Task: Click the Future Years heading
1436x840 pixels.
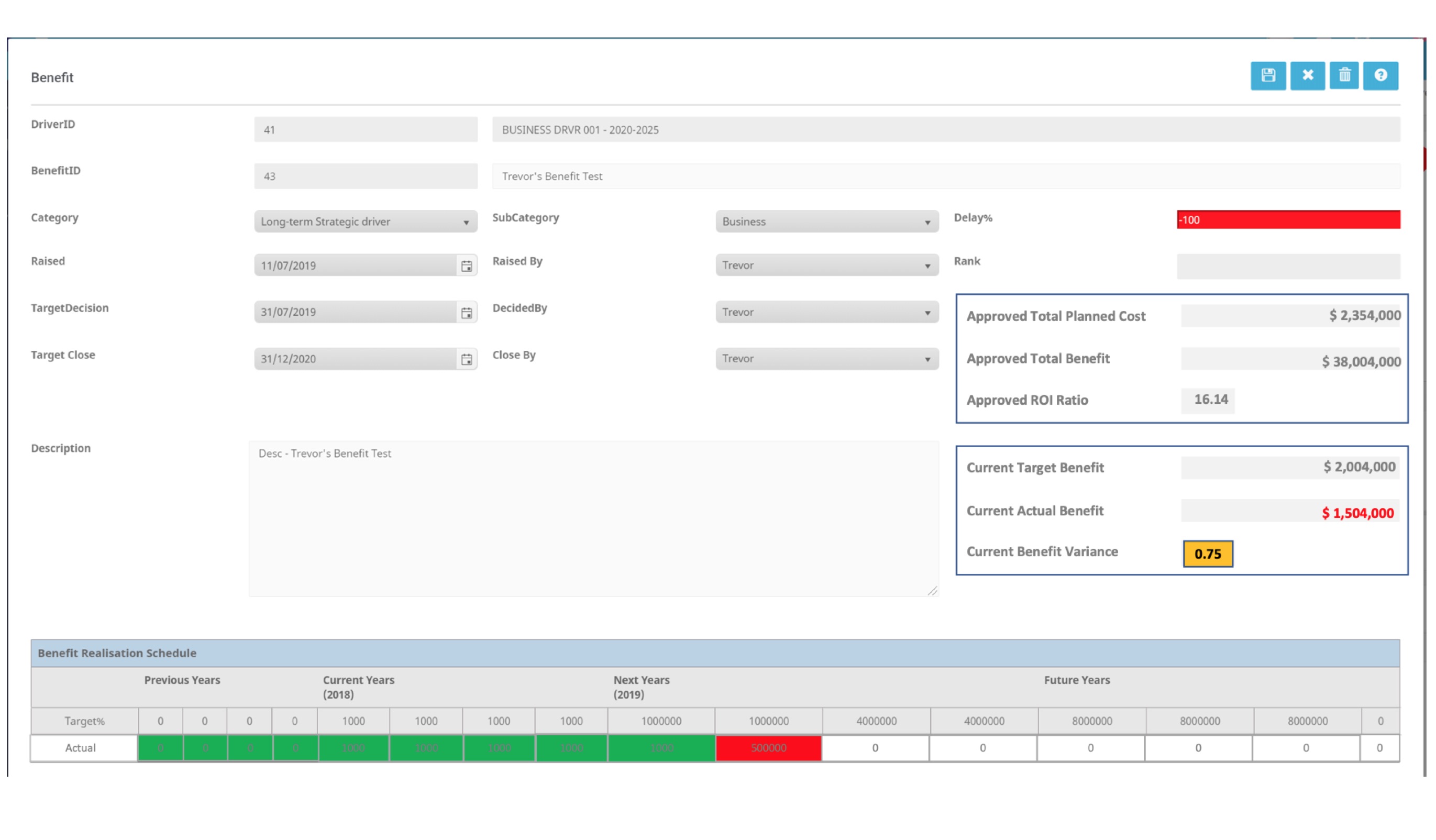Action: click(1076, 680)
